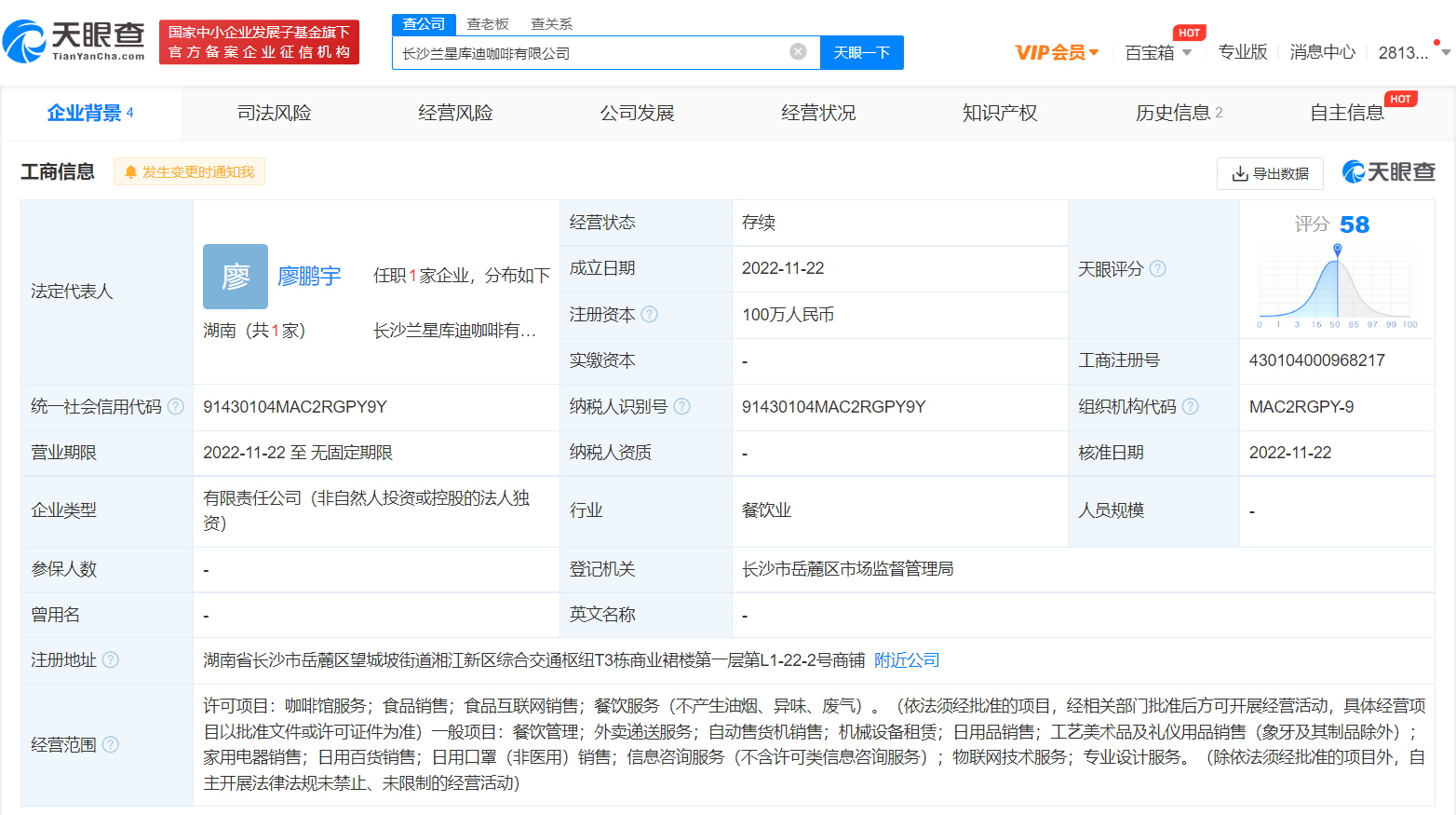The height and width of the screenshot is (815, 1456).
Task: Expand the 百宝箱 dropdown menu
Action: tap(1158, 53)
